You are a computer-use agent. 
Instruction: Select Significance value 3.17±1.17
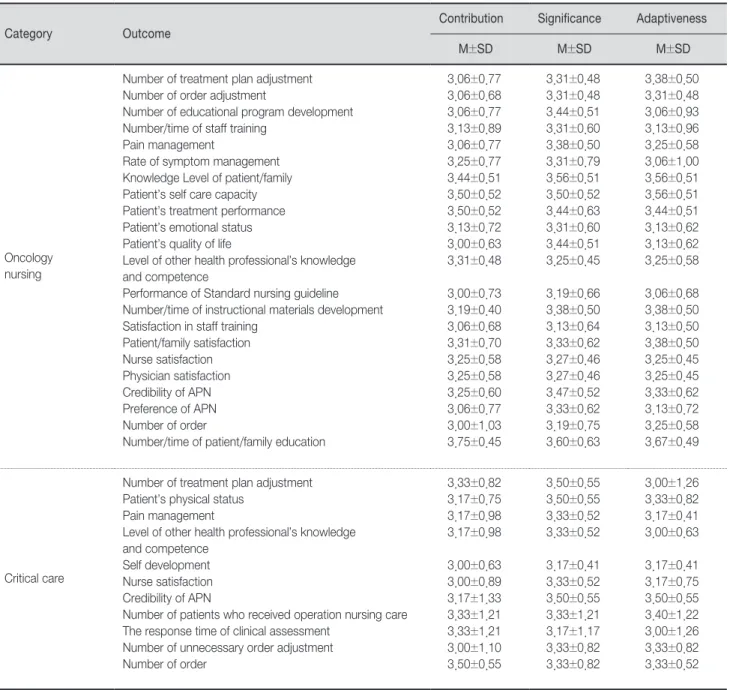coord(573,631)
